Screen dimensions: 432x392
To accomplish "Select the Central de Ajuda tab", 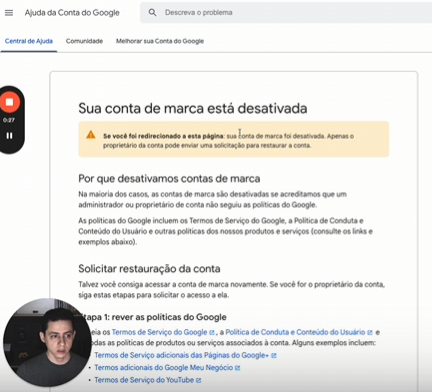I will tap(29, 41).
